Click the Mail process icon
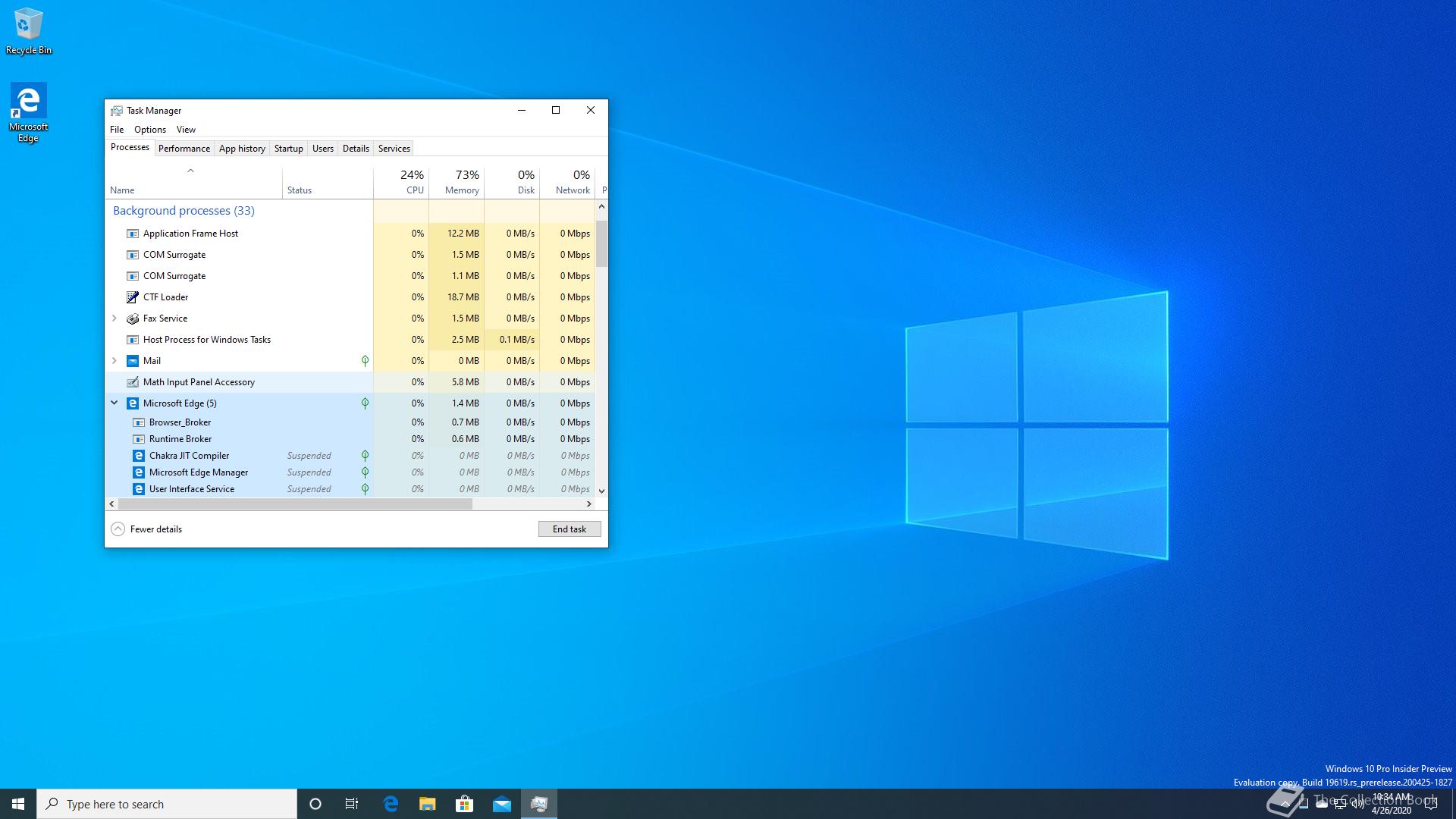The image size is (1456, 819). (133, 361)
